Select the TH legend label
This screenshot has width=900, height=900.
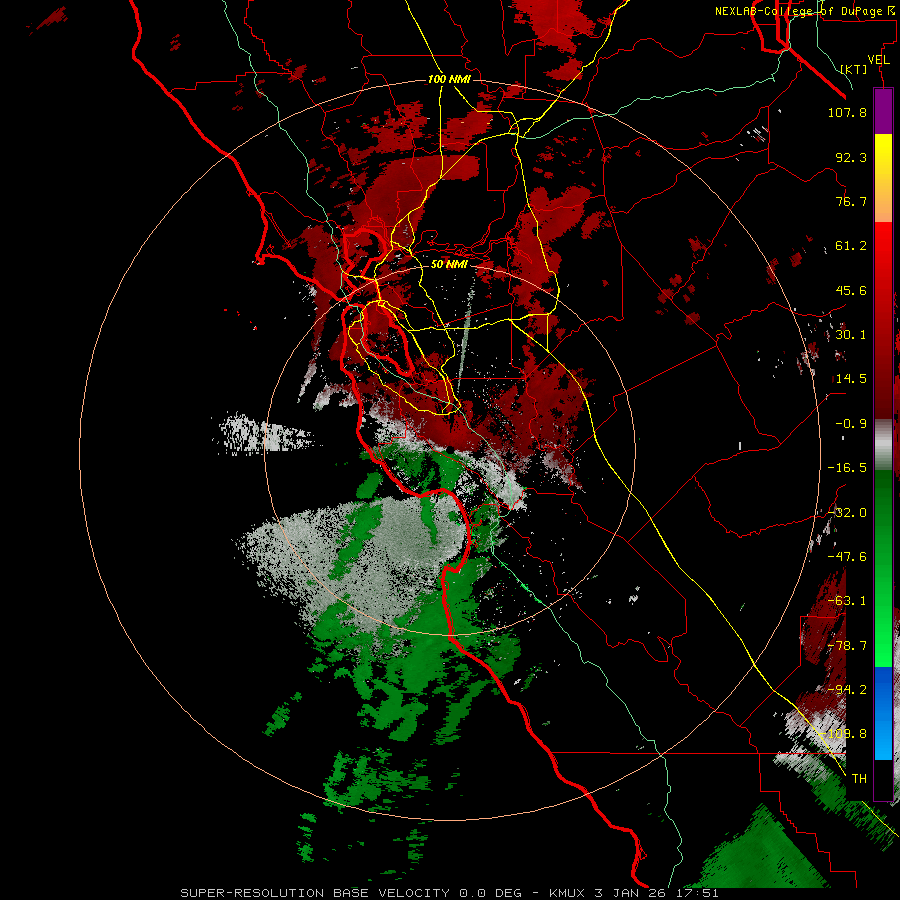[x=859, y=779]
